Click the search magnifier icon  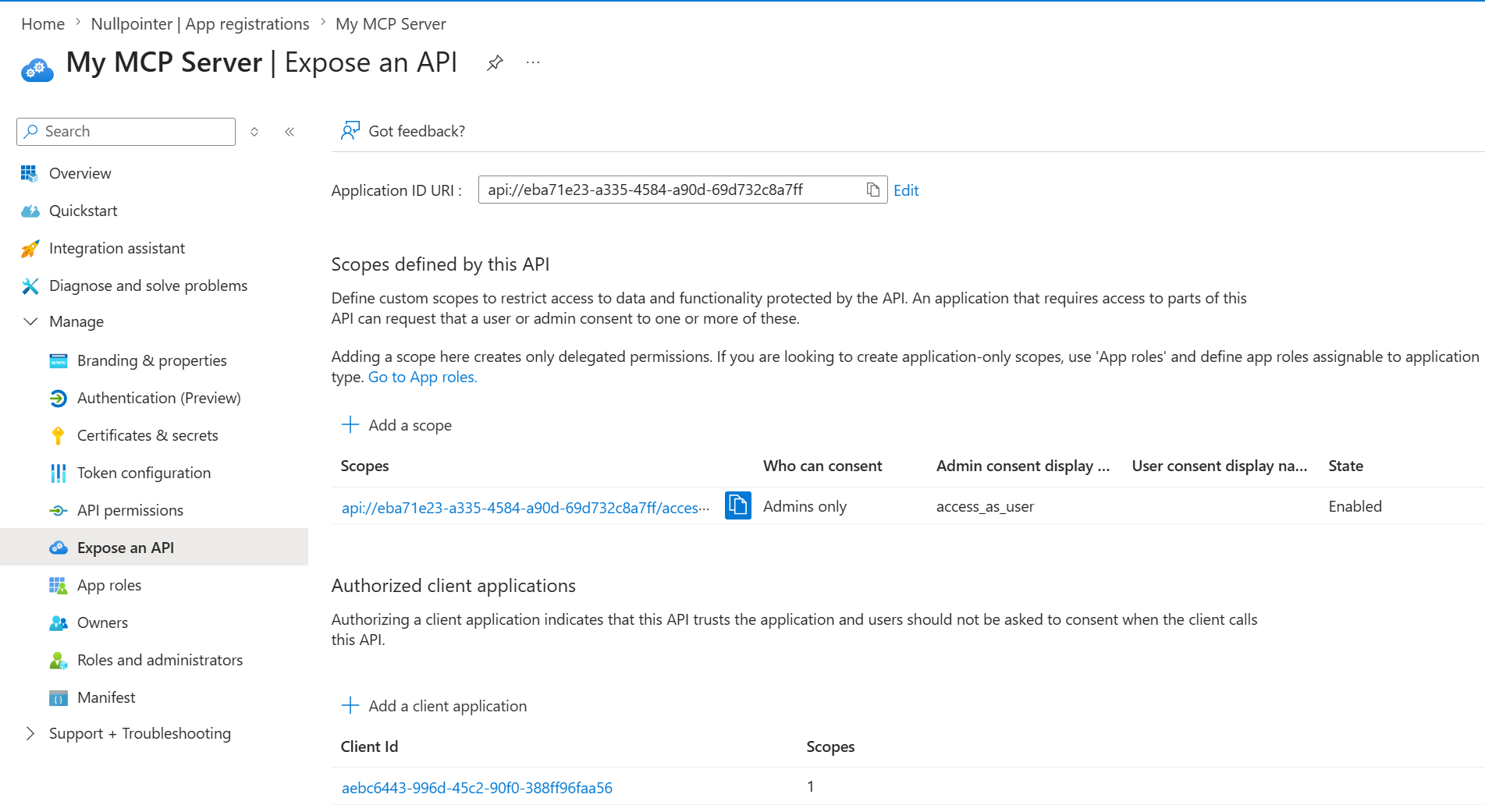[31, 131]
